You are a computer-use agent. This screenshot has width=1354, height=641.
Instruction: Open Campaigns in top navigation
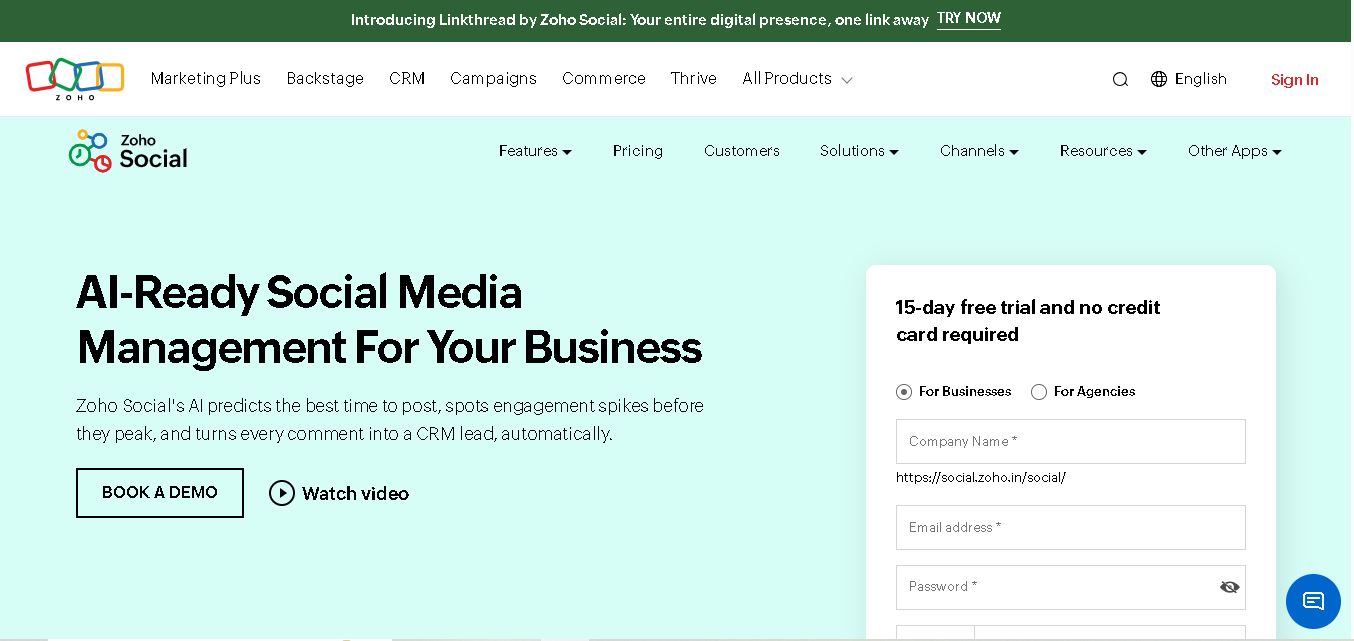pyautogui.click(x=493, y=79)
